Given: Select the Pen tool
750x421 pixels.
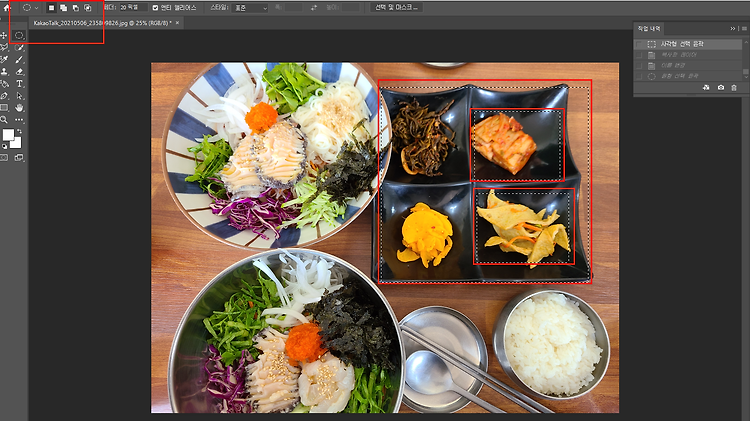Looking at the screenshot, I should 4,96.
